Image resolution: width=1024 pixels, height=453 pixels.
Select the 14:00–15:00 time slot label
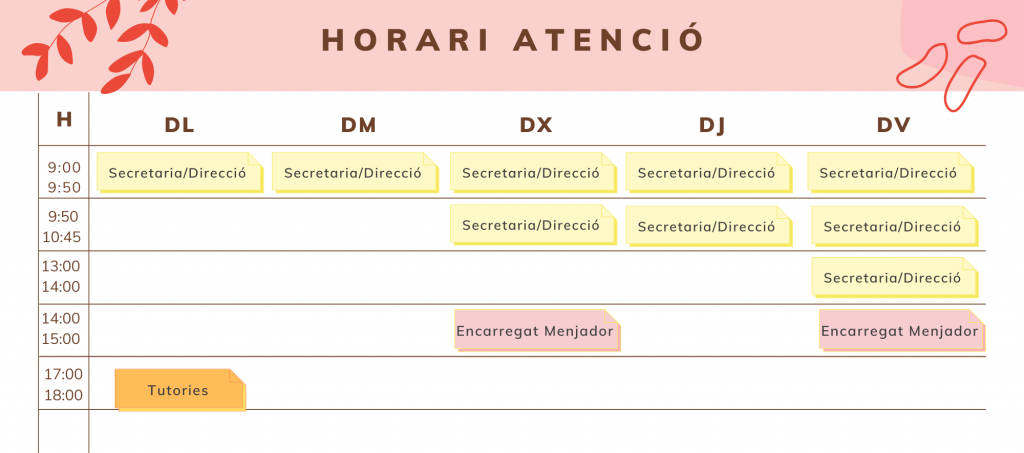click(x=61, y=328)
